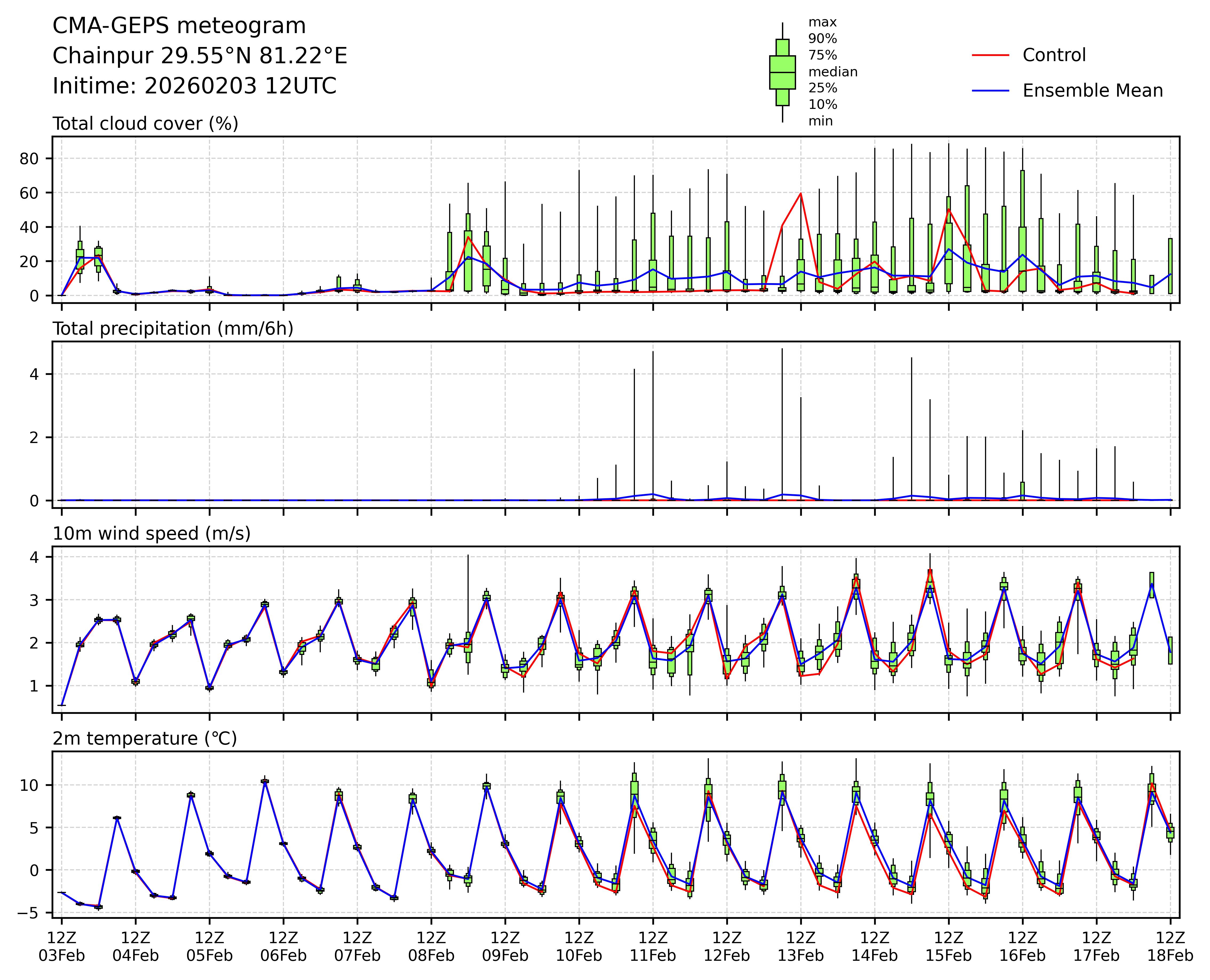Viewport: 1210px width, 980px height.
Task: Click the 12Z 14Feb x-axis label
Action: click(875, 947)
